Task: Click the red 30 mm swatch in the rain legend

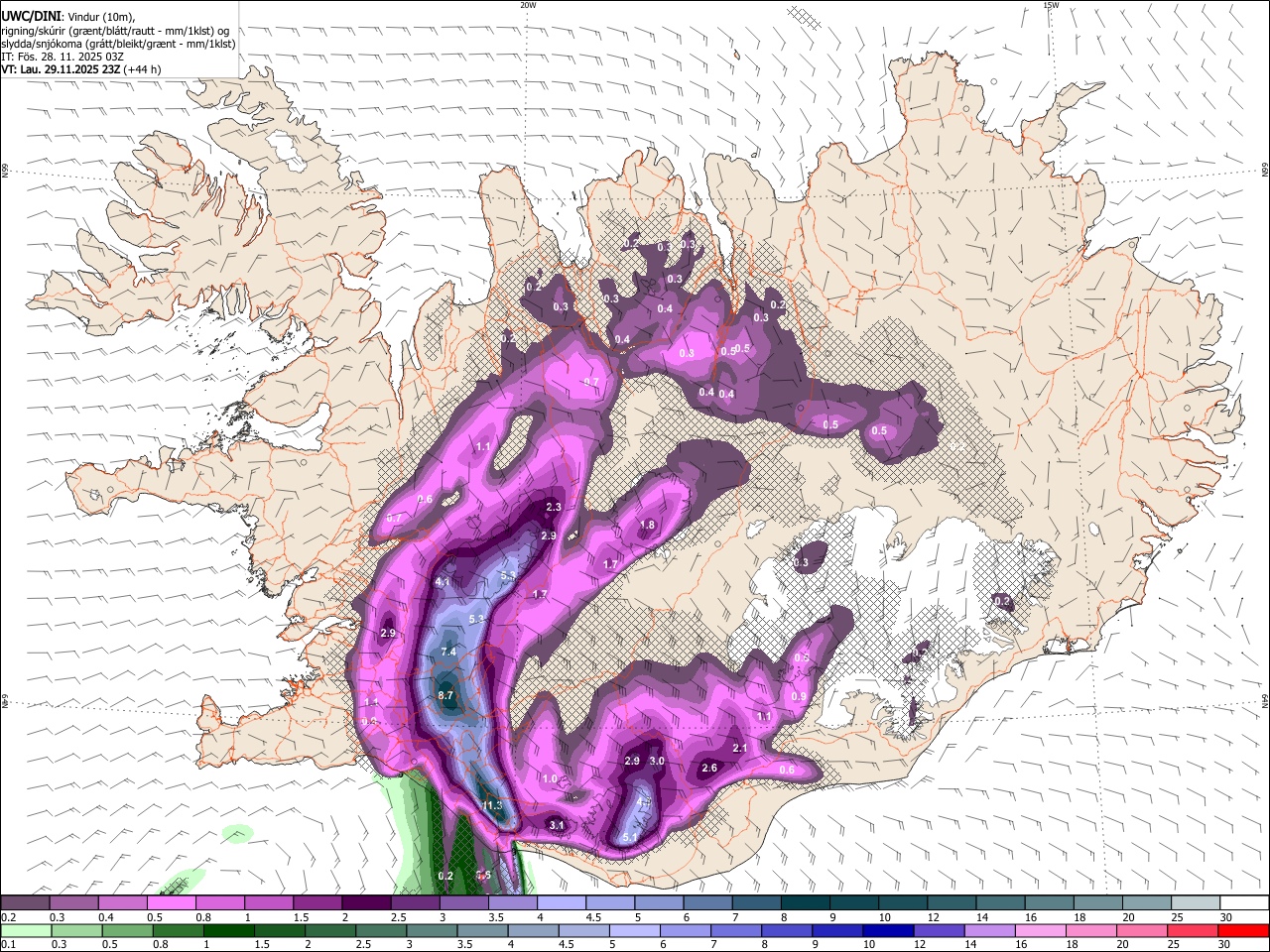Action: 1244,931
